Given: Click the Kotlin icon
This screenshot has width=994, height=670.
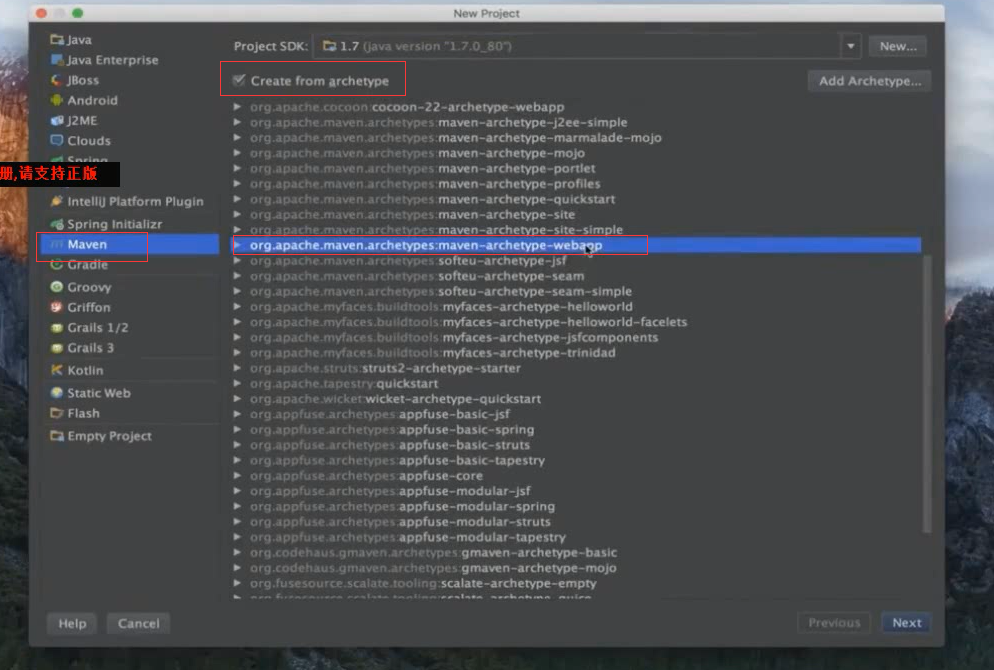Looking at the screenshot, I should tap(56, 370).
